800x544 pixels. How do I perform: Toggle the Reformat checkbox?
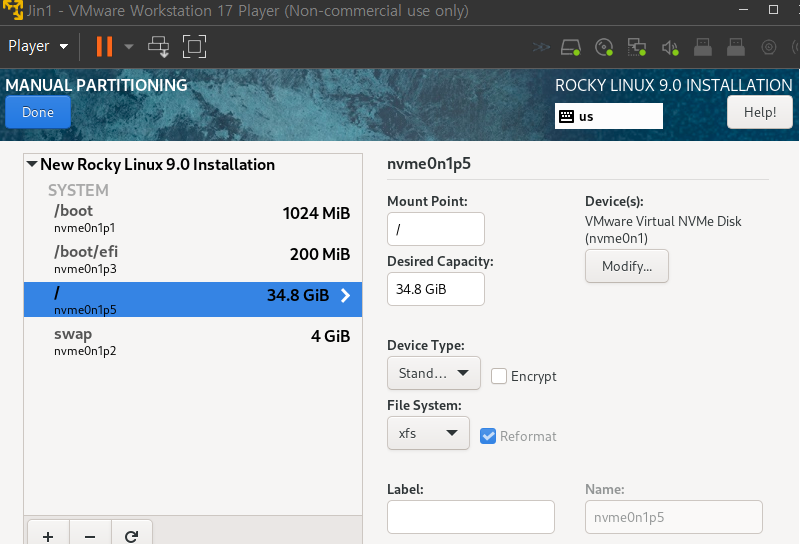click(x=488, y=436)
